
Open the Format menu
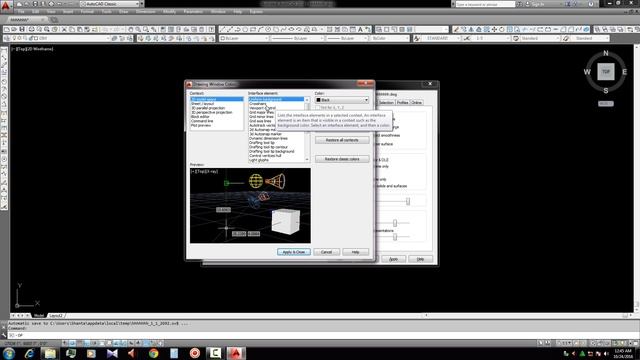click(x=87, y=12)
